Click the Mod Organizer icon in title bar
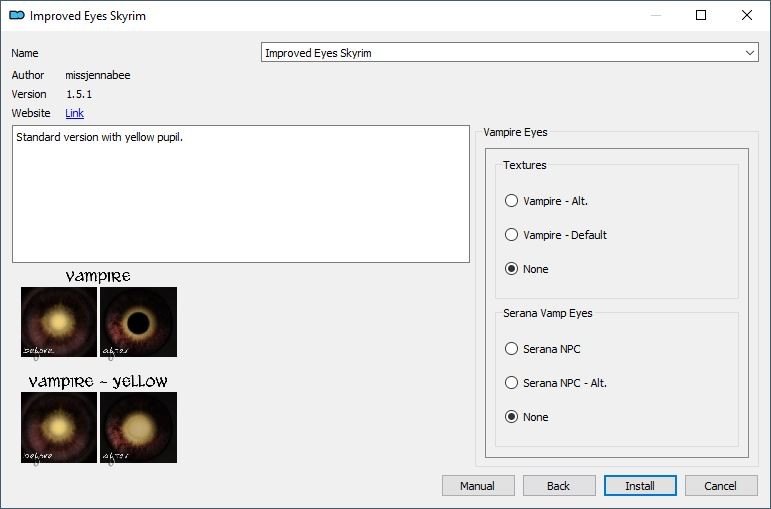 coord(17,15)
